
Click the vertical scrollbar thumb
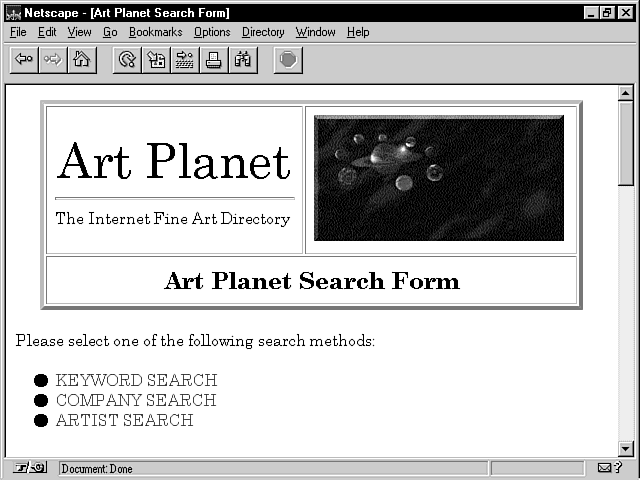coord(625,143)
